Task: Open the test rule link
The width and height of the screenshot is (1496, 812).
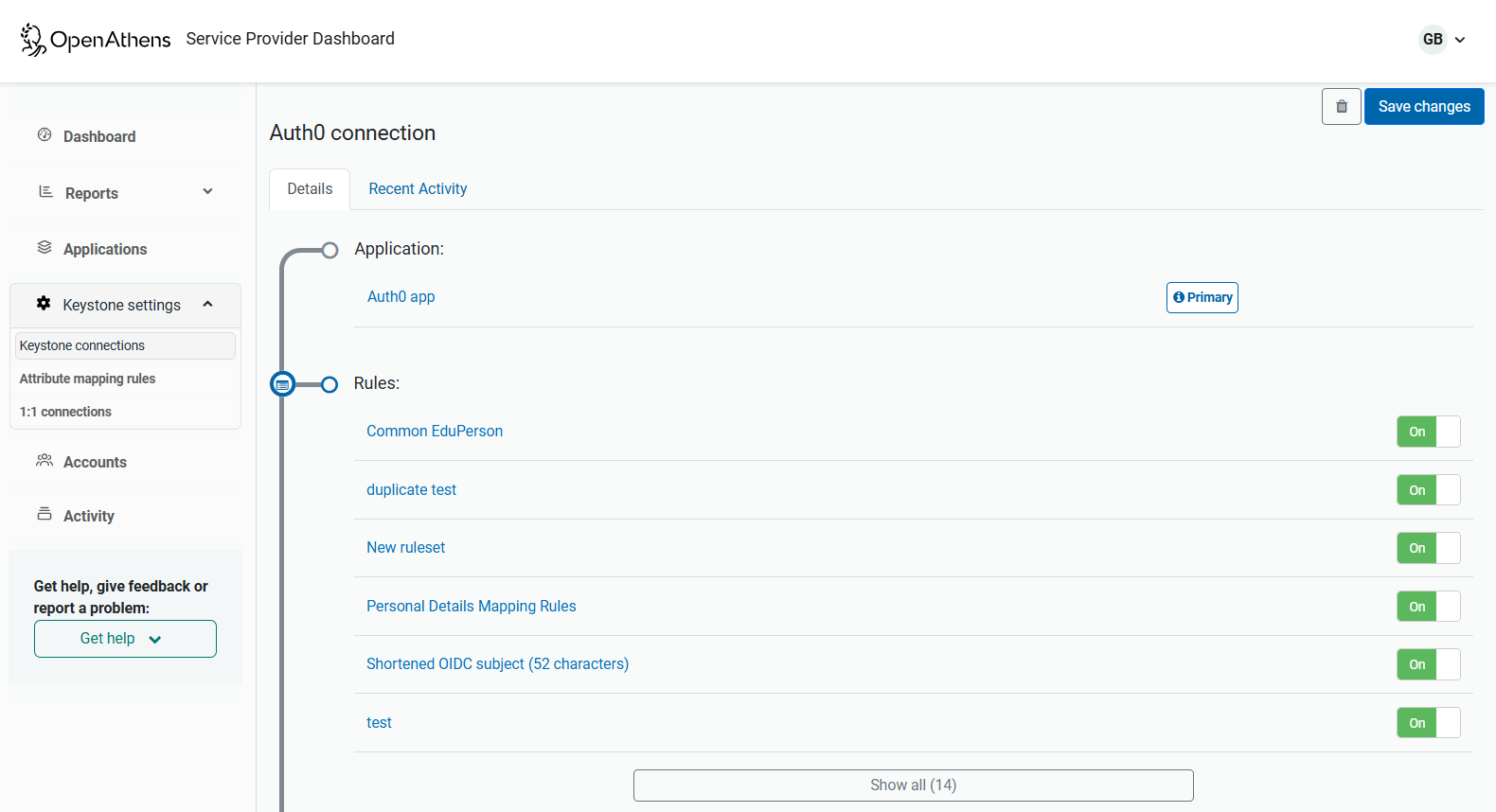Action: point(379,722)
